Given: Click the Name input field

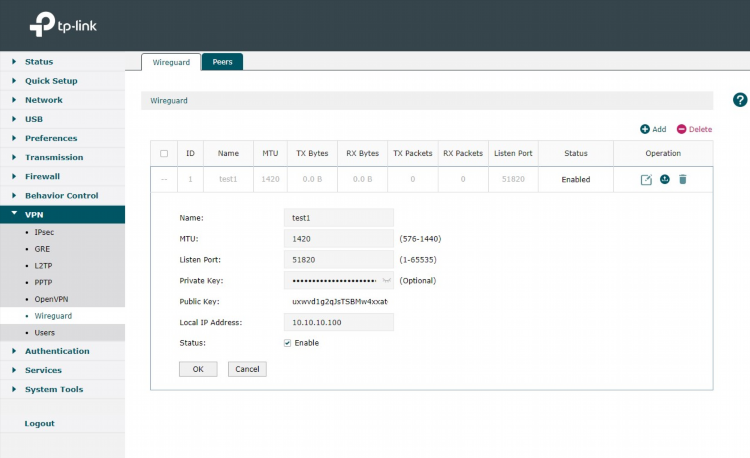Looking at the screenshot, I should pos(339,218).
